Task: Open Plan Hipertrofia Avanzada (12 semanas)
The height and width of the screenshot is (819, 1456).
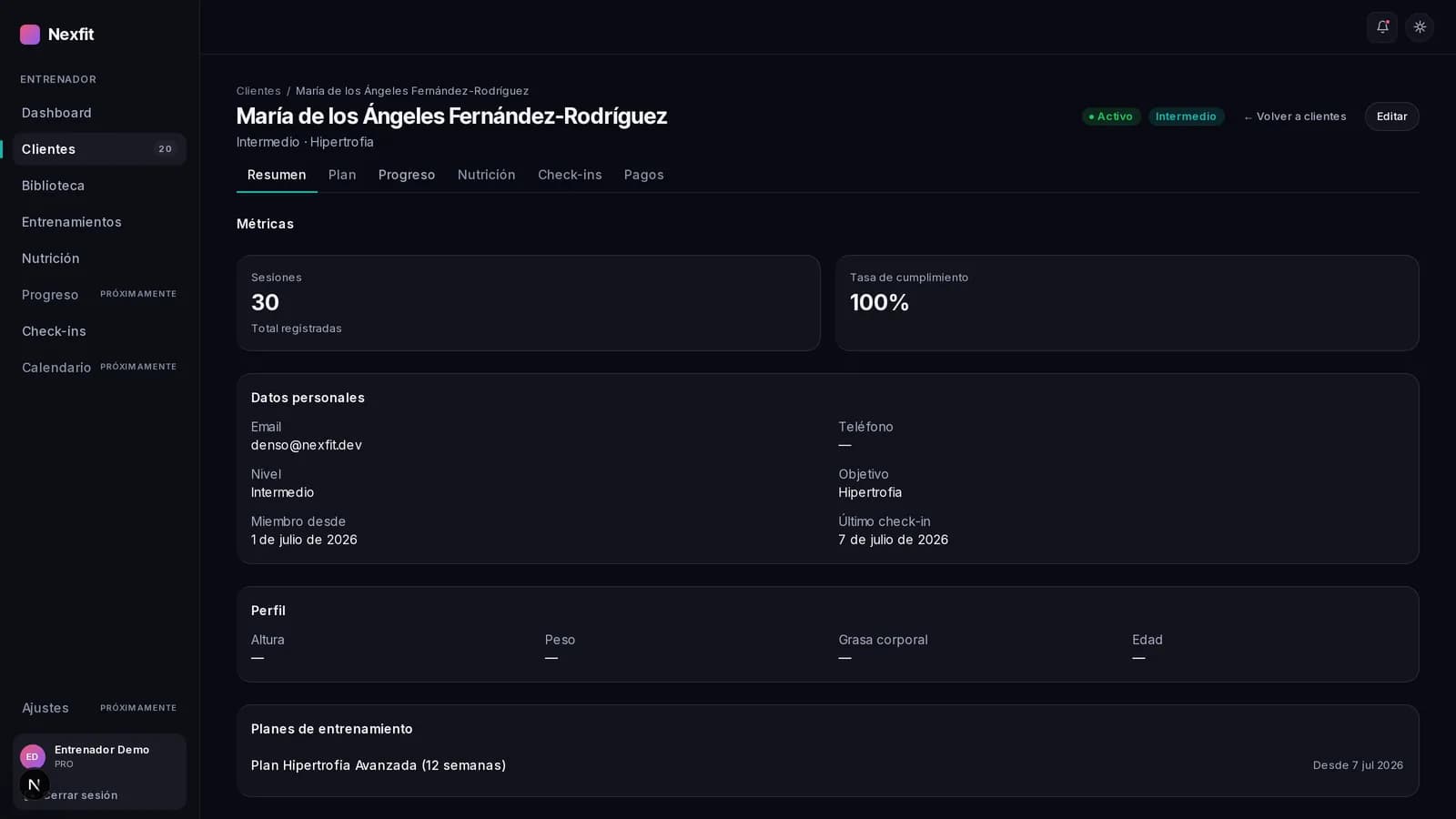Action: pos(379,765)
